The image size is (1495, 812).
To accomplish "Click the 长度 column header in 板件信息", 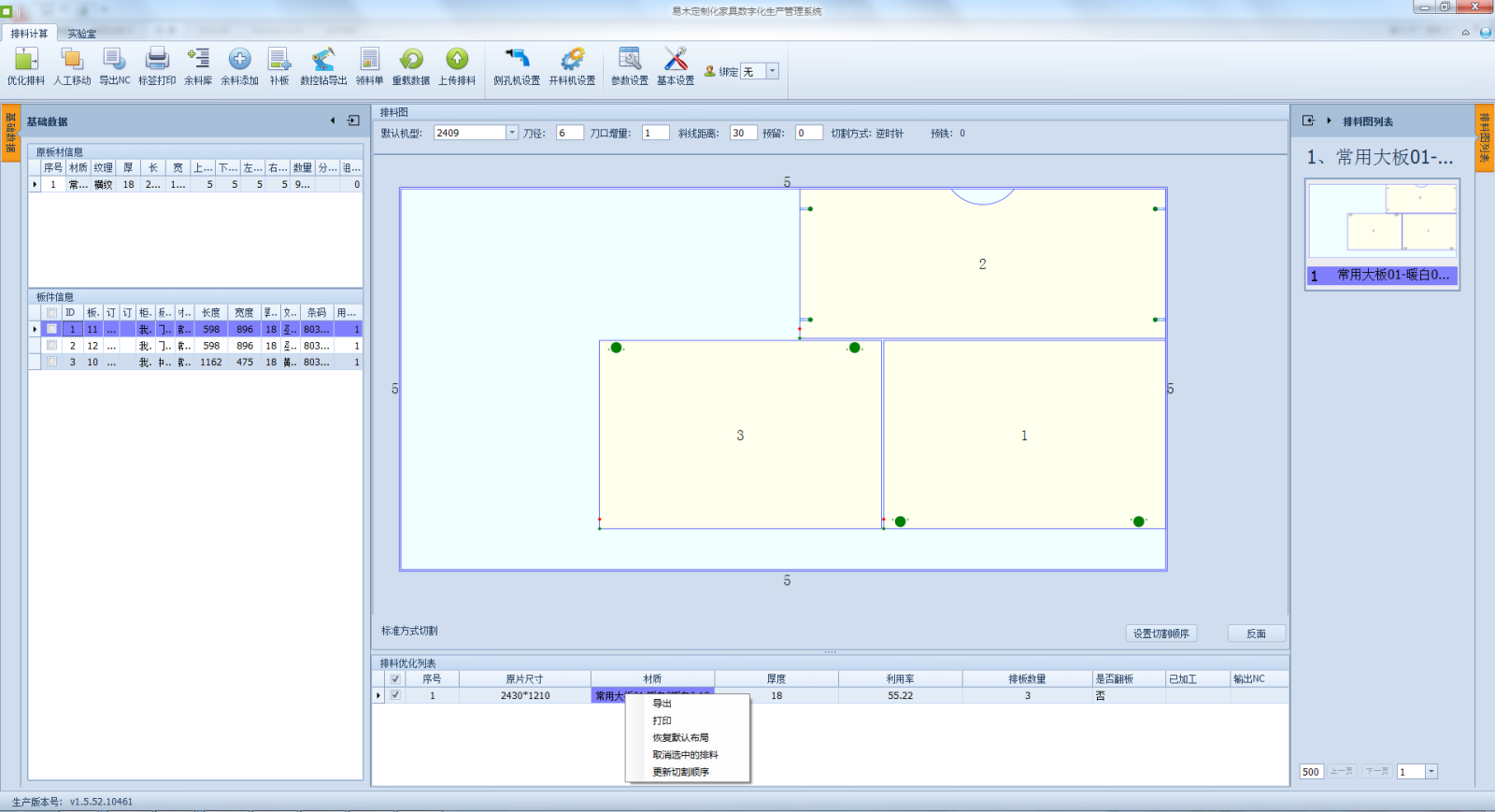I will click(x=211, y=313).
